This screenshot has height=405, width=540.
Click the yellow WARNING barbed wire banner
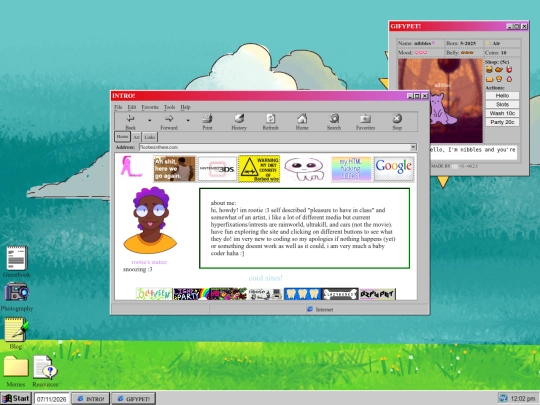(x=259, y=169)
